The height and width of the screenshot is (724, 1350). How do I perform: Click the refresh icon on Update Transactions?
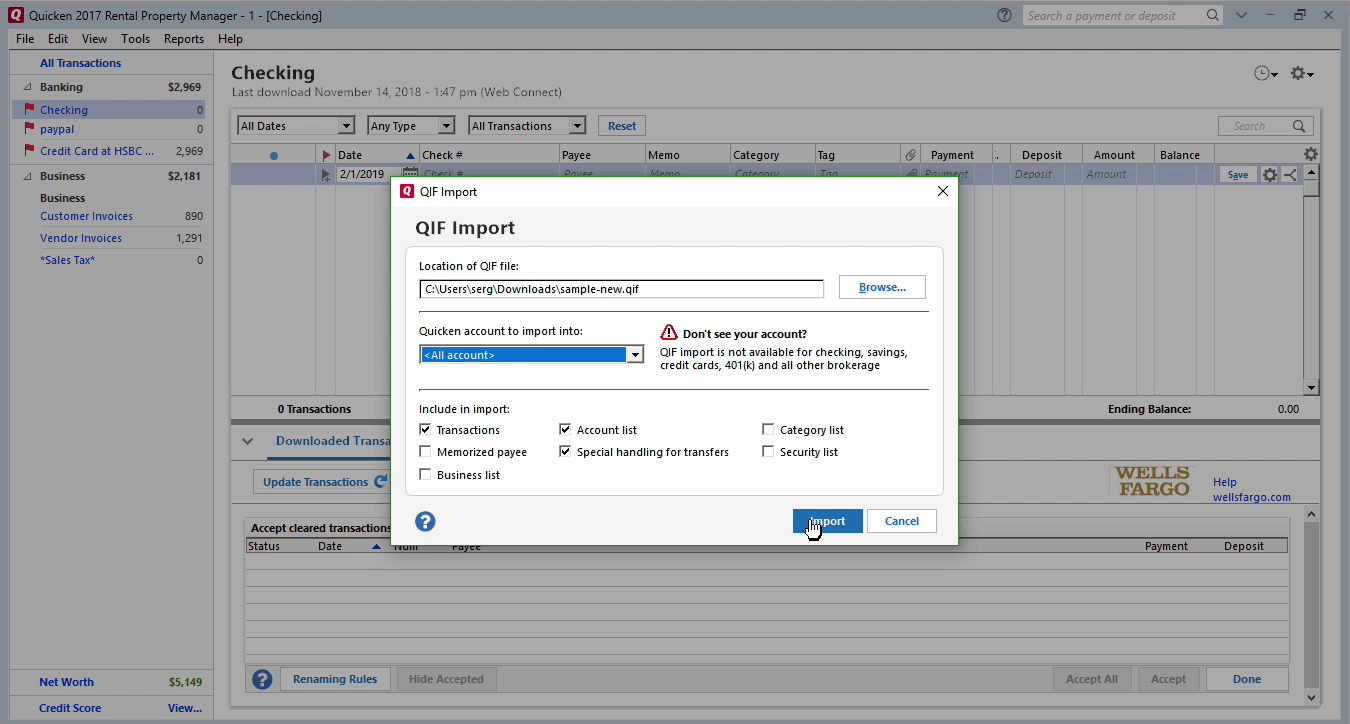pos(381,481)
